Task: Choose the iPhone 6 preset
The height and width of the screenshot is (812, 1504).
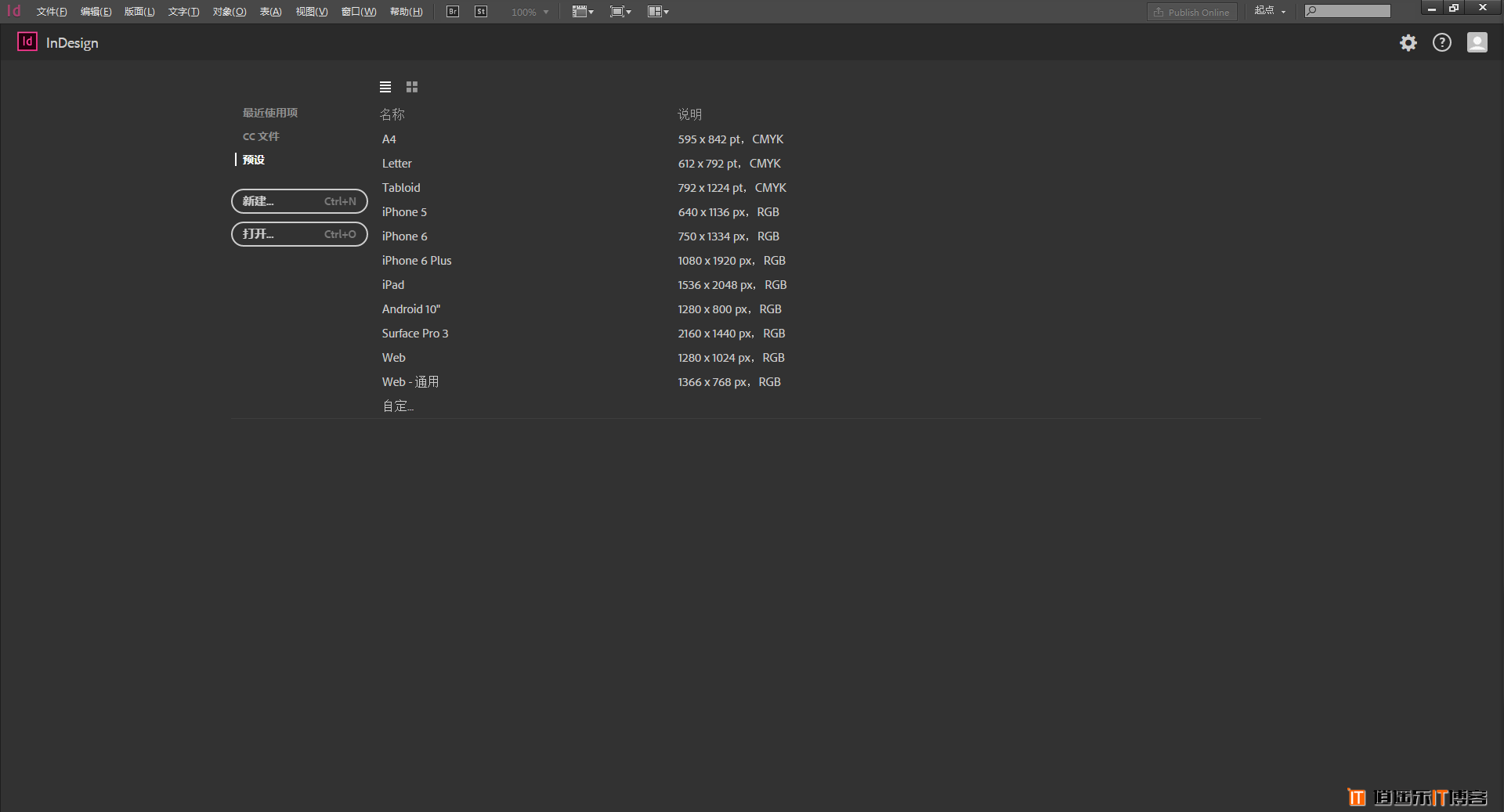Action: (x=404, y=236)
